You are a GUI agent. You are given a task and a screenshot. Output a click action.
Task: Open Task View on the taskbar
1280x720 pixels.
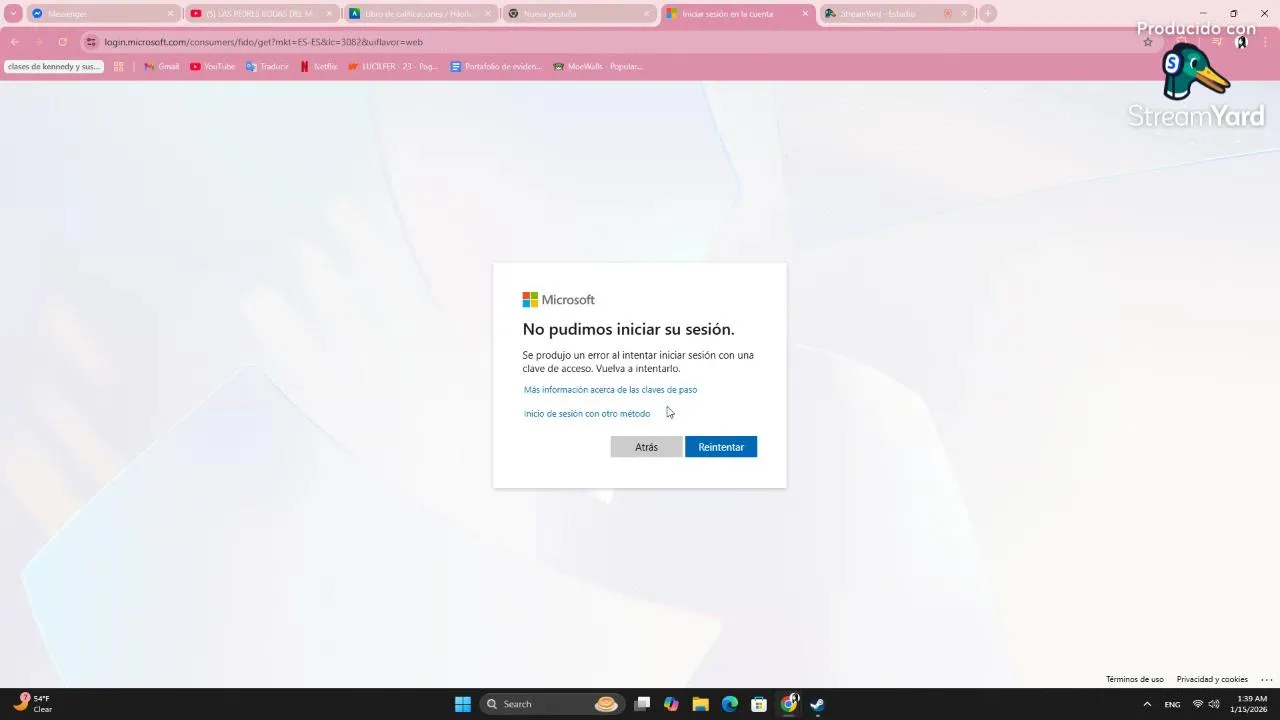[x=642, y=704]
